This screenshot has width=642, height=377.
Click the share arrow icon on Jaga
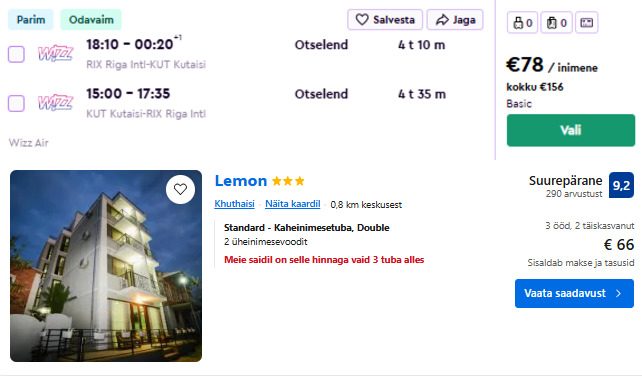coord(442,20)
